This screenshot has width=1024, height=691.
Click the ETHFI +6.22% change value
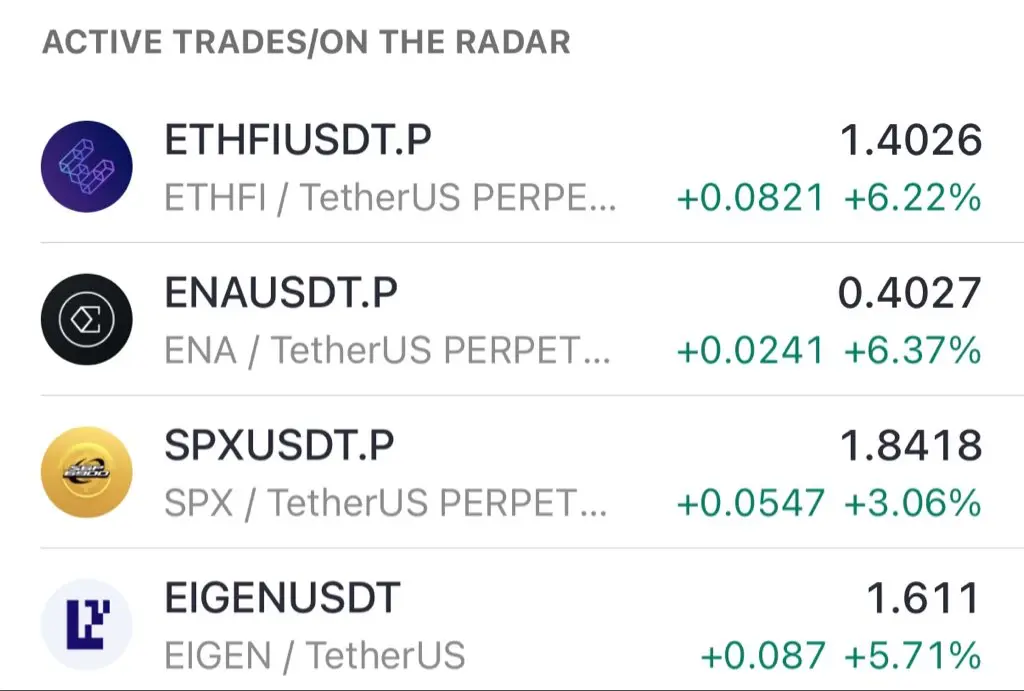pos(912,197)
